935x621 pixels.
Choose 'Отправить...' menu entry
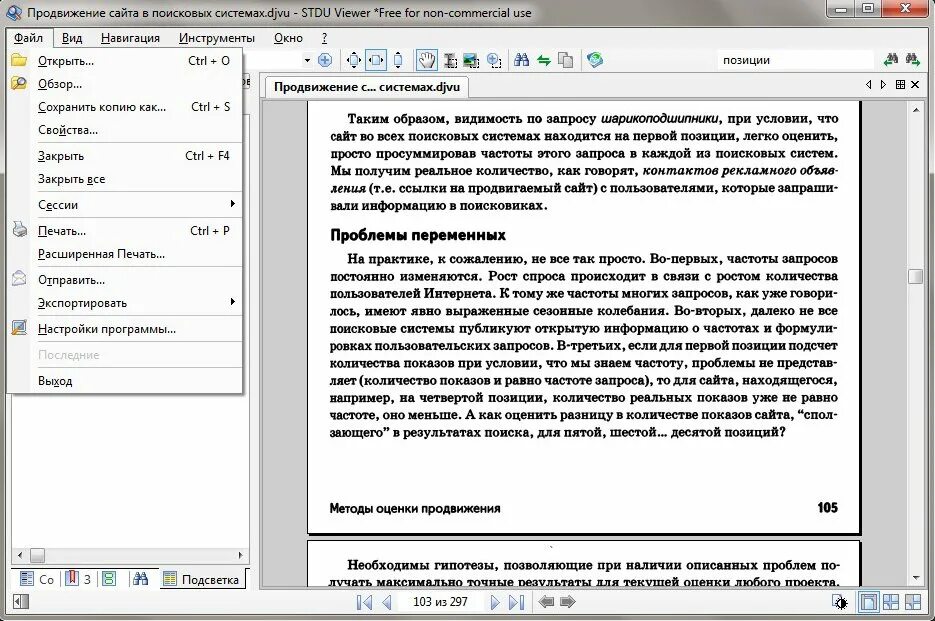click(x=125, y=280)
